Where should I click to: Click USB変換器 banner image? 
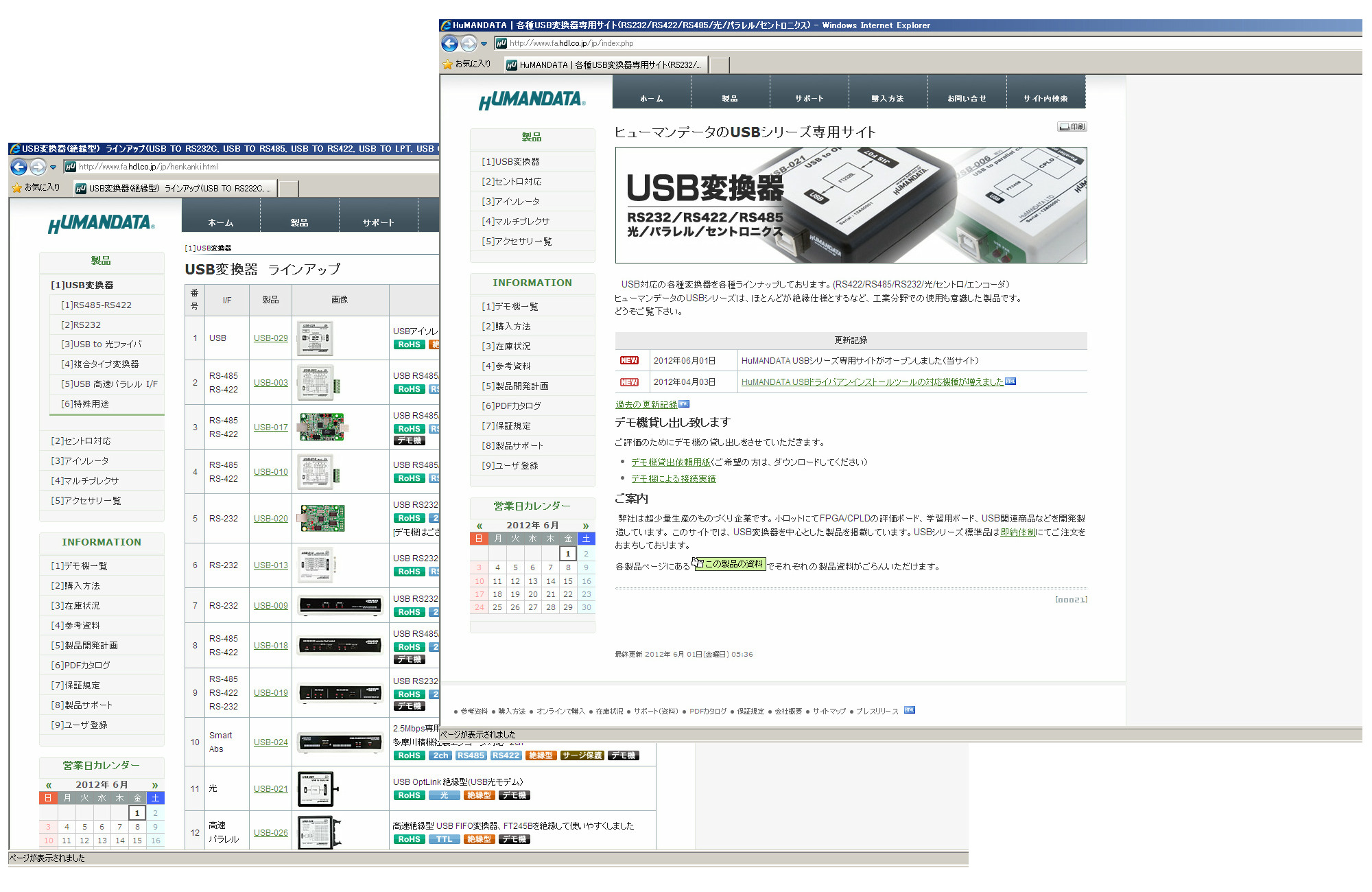851,205
